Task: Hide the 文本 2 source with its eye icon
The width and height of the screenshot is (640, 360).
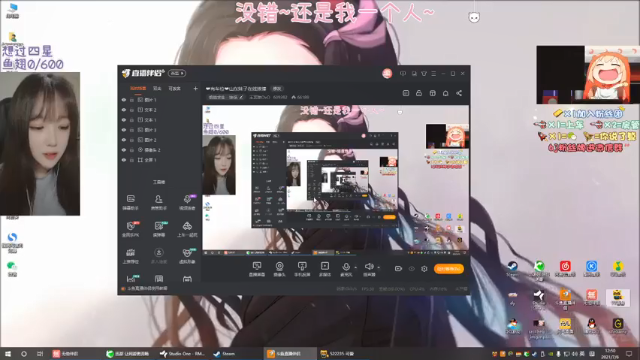Action: click(x=124, y=110)
